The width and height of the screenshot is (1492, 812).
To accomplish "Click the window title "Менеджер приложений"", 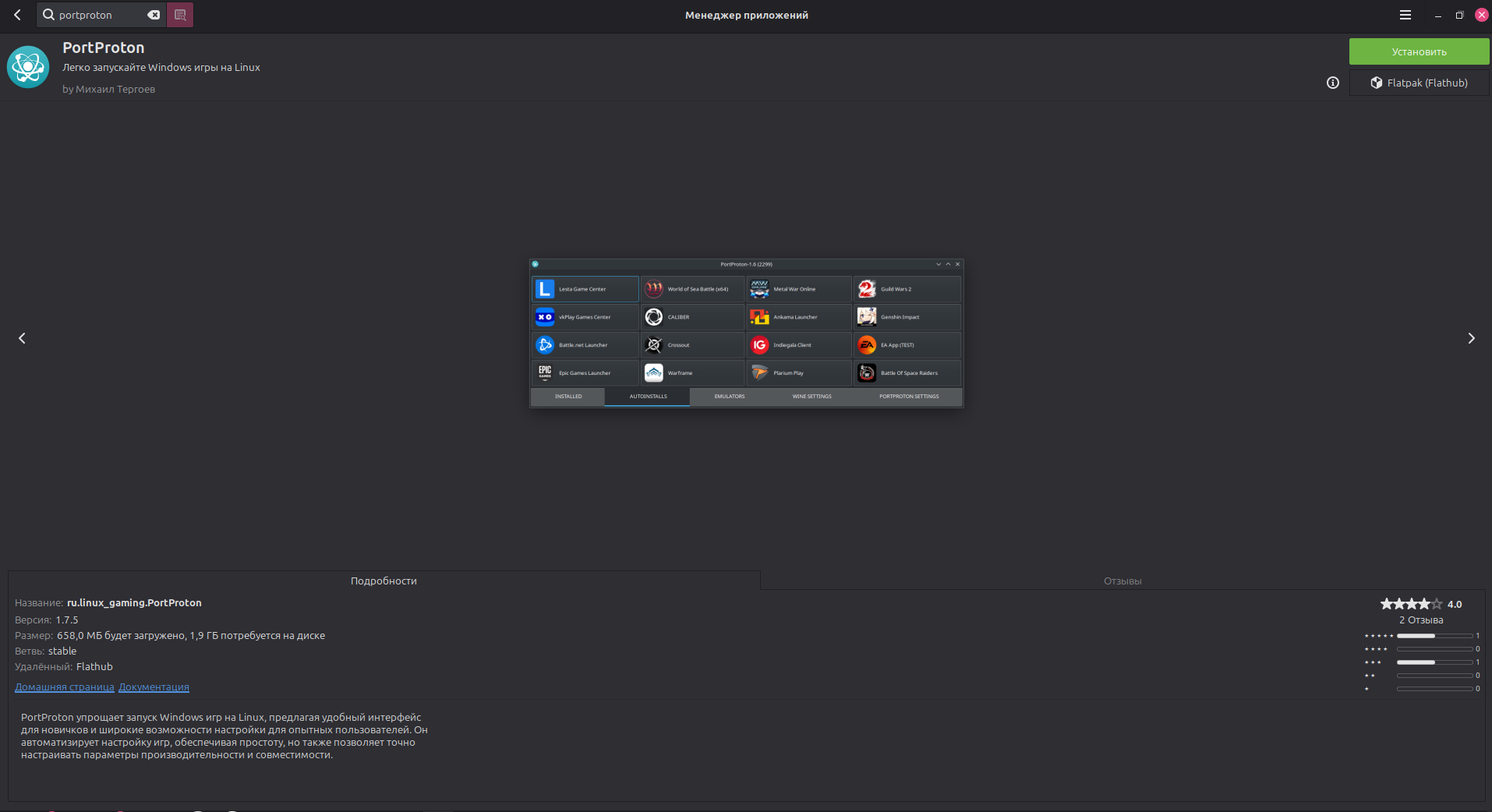I will 747,15.
